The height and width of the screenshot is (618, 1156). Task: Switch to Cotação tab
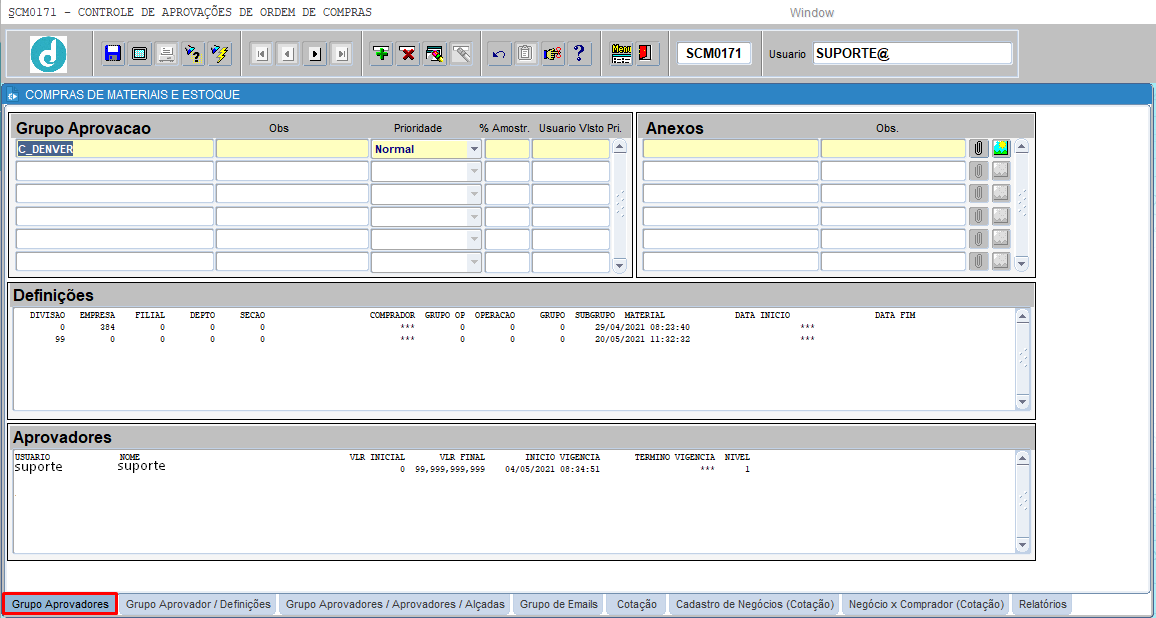pyautogui.click(x=636, y=604)
